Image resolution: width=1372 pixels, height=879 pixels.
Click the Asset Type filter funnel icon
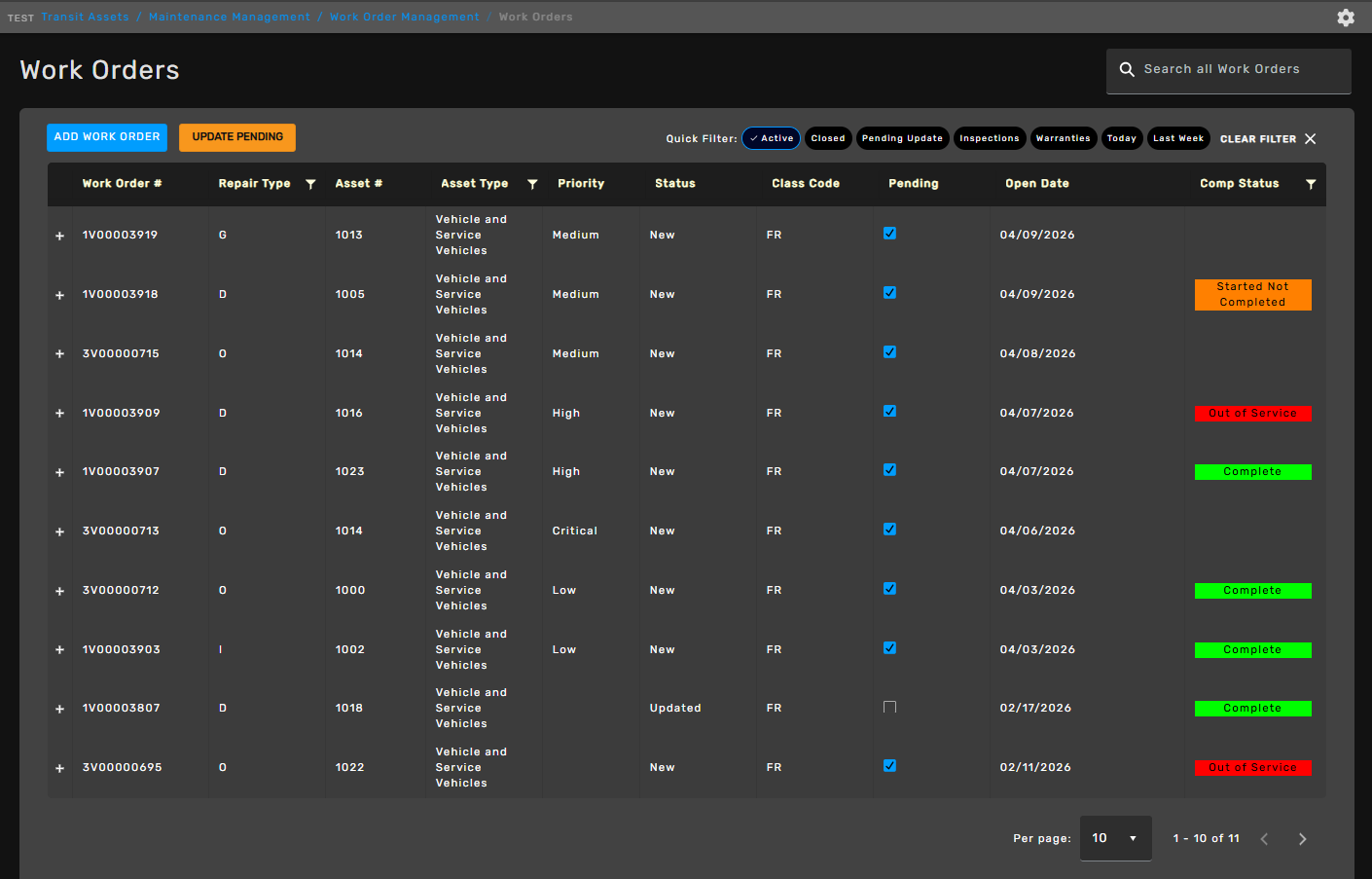[x=532, y=184]
